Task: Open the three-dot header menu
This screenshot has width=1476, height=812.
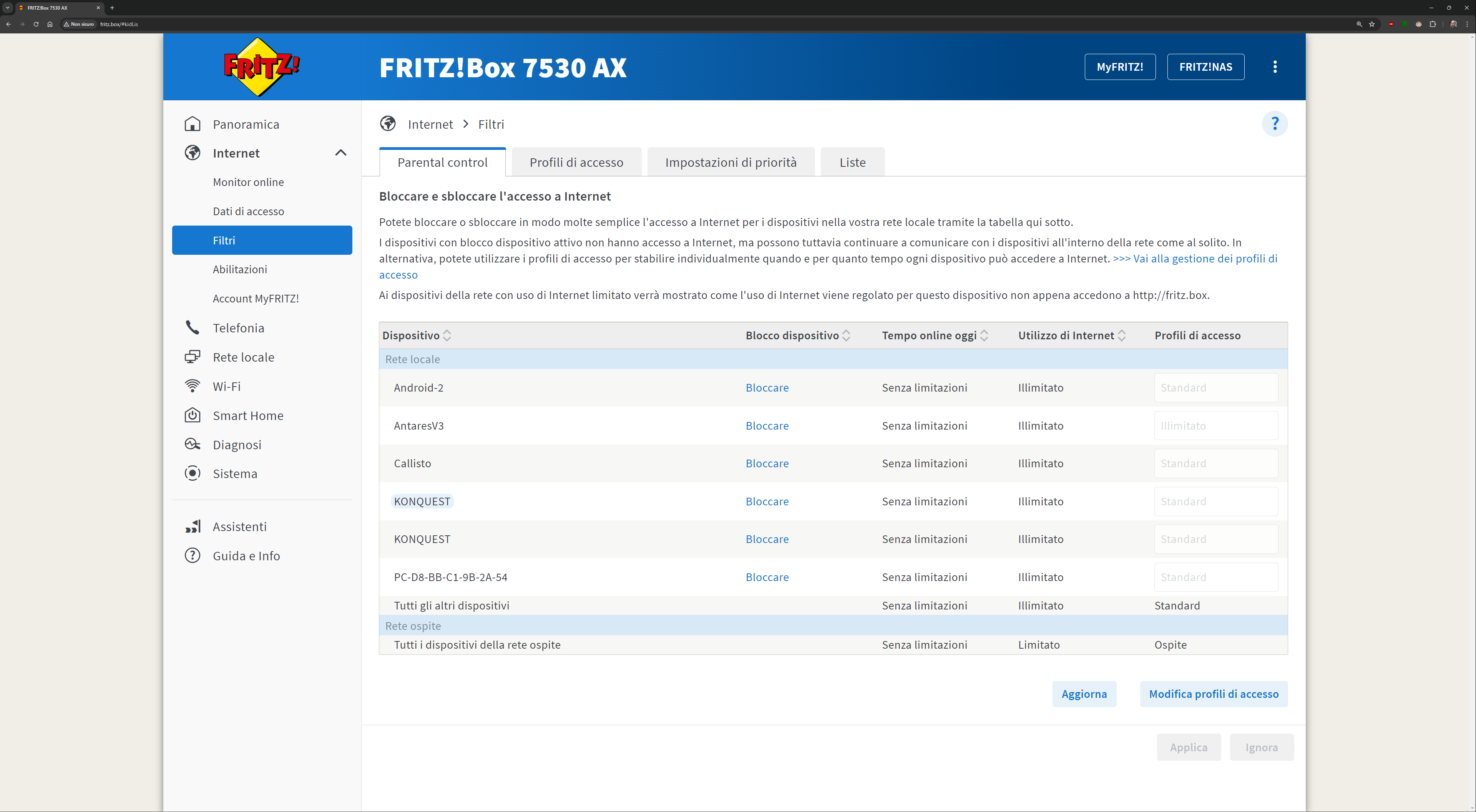Action: click(1274, 67)
